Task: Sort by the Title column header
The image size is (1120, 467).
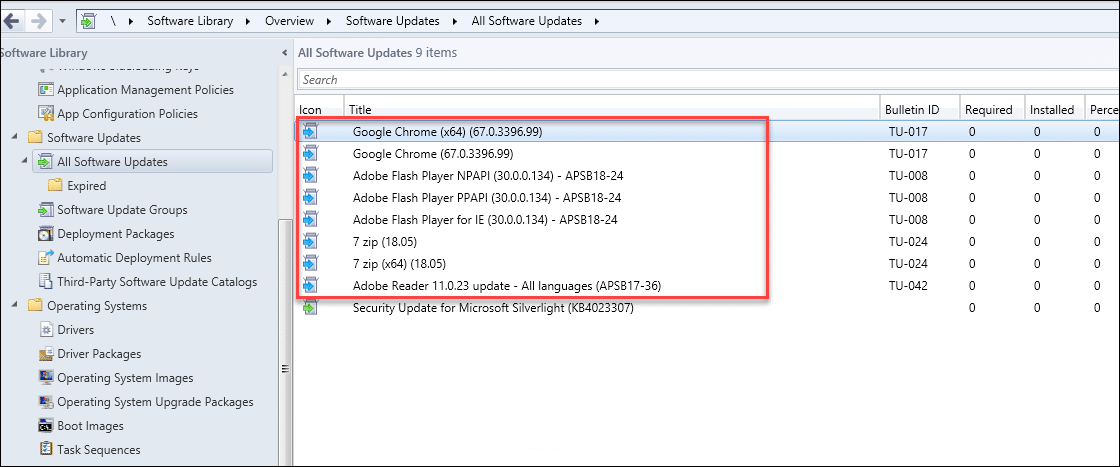Action: [611, 109]
